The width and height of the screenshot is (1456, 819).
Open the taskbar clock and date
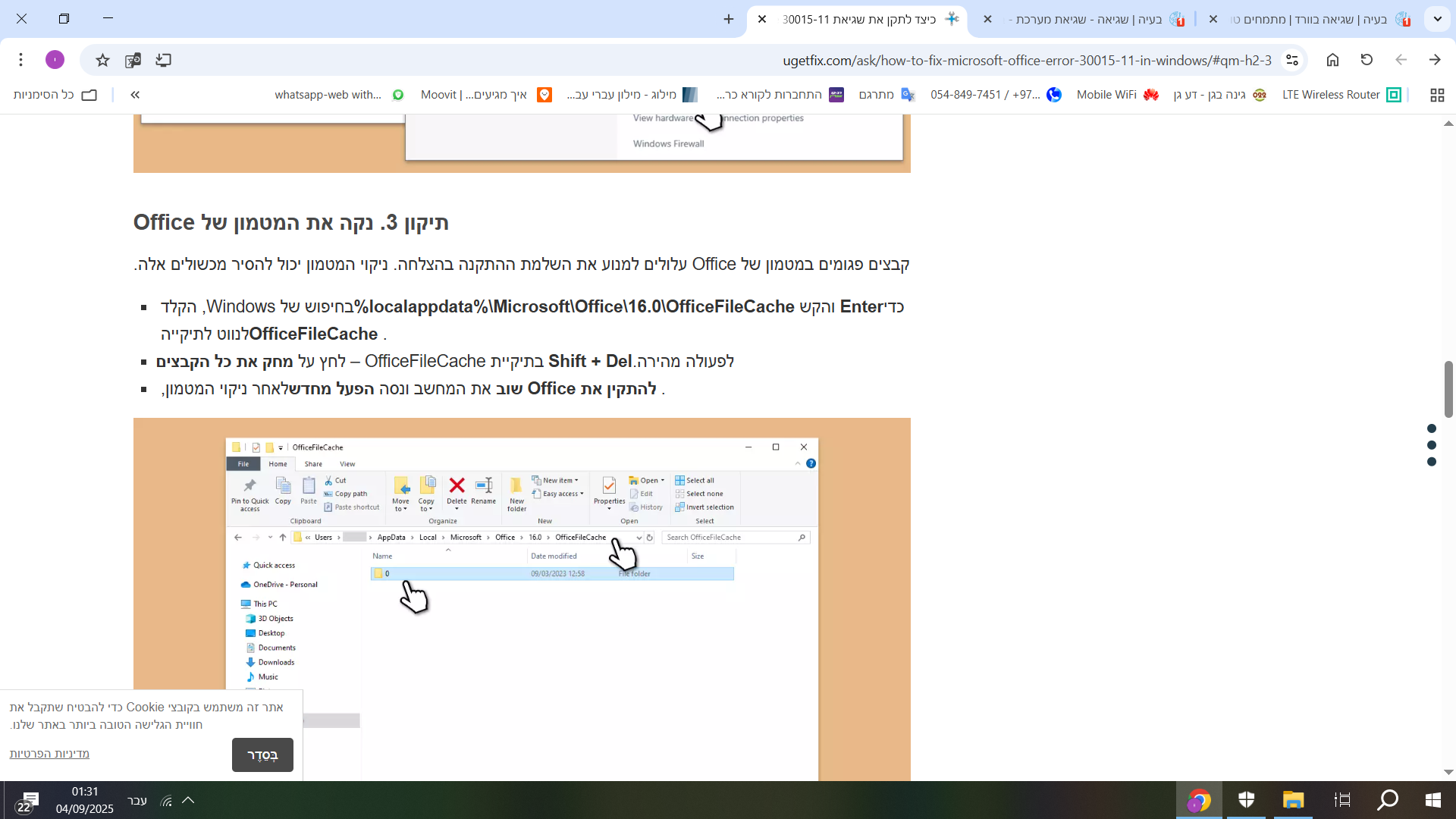pyautogui.click(x=85, y=800)
